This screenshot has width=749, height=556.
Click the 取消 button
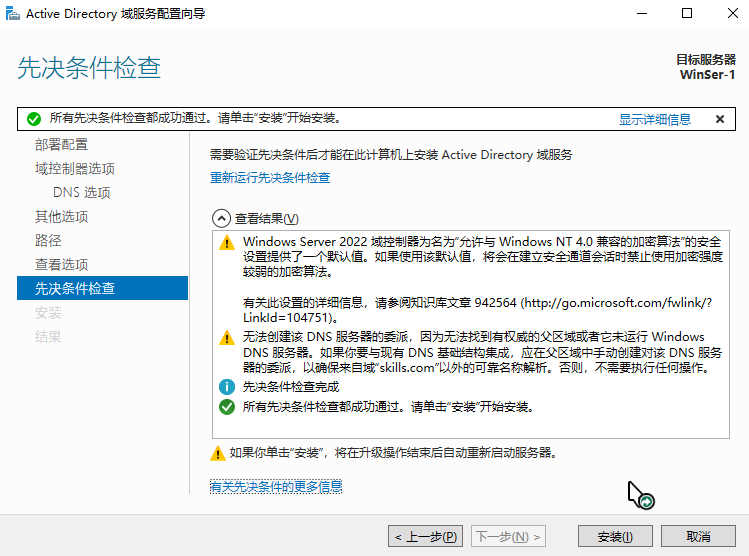698,536
